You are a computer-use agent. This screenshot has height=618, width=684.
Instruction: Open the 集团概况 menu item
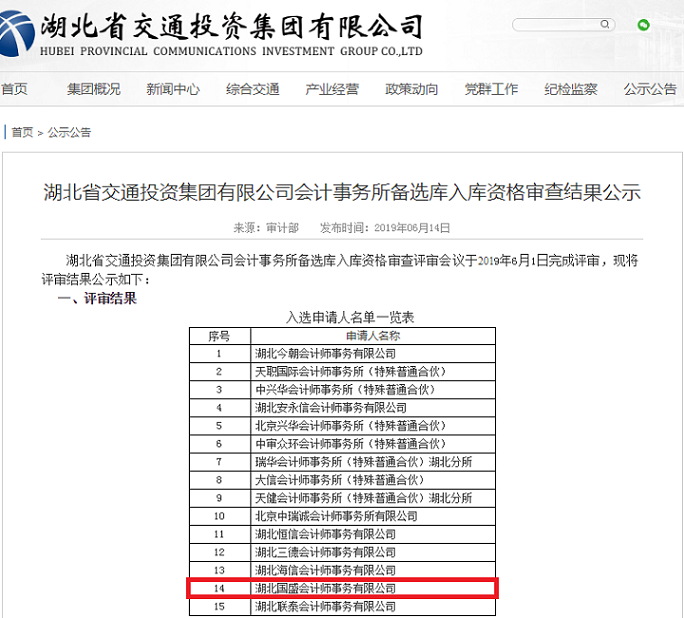94,89
